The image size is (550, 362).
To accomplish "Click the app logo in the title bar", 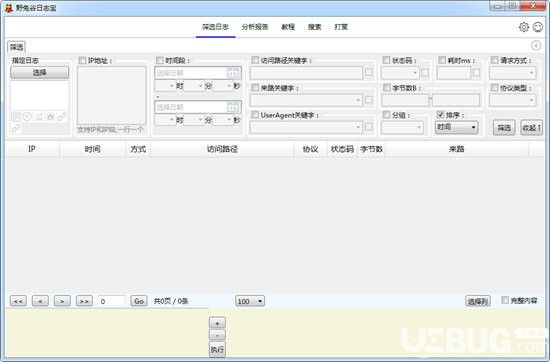I will [9, 8].
